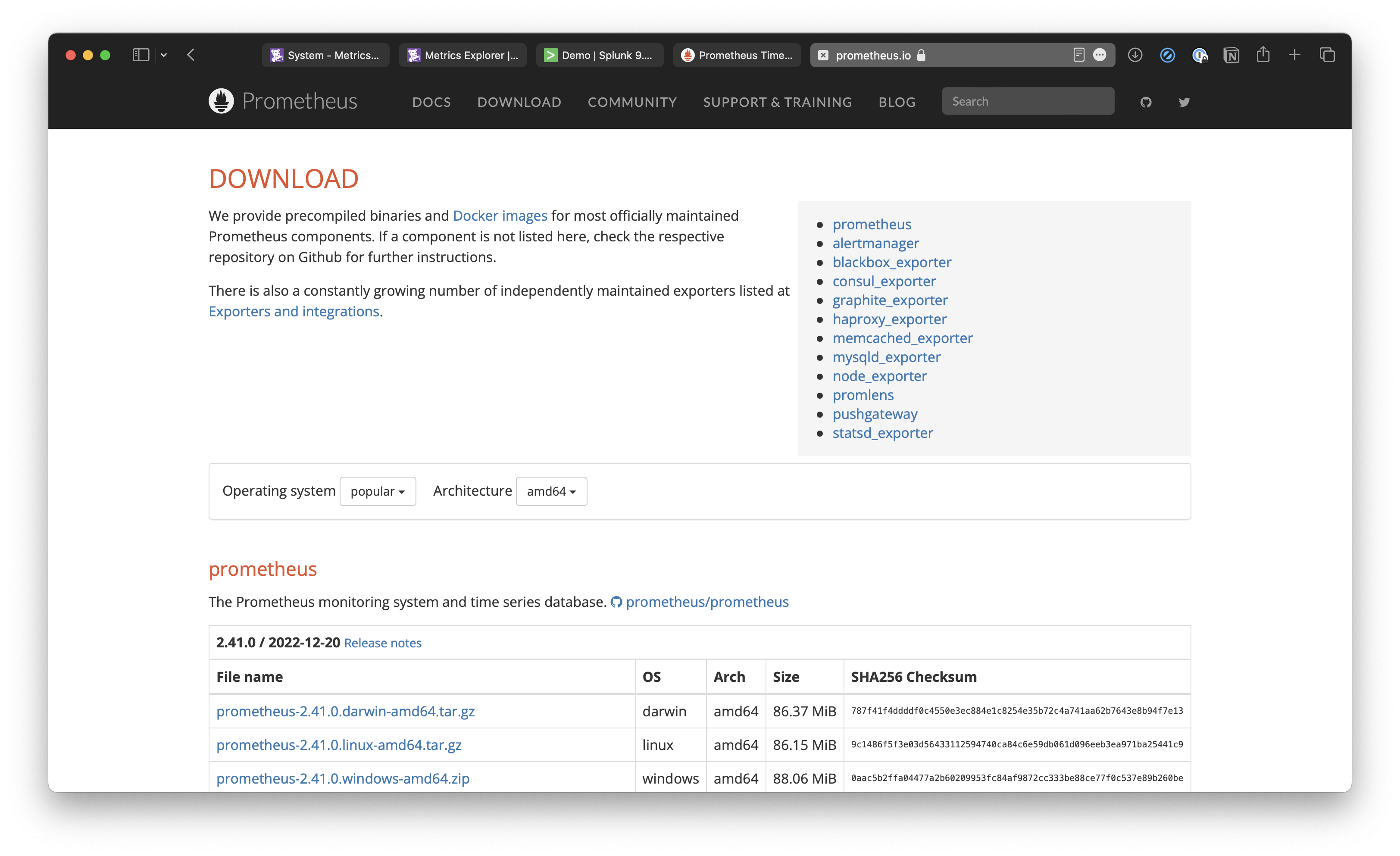Follow the Docker images link
This screenshot has height=856, width=1400.
(500, 216)
